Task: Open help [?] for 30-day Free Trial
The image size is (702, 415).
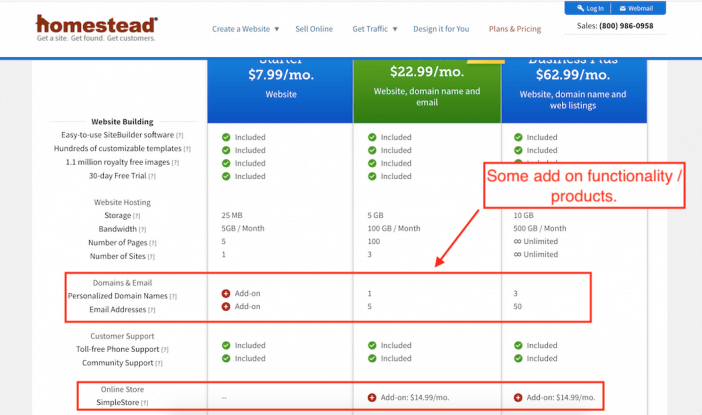Action: pyautogui.click(x=152, y=176)
